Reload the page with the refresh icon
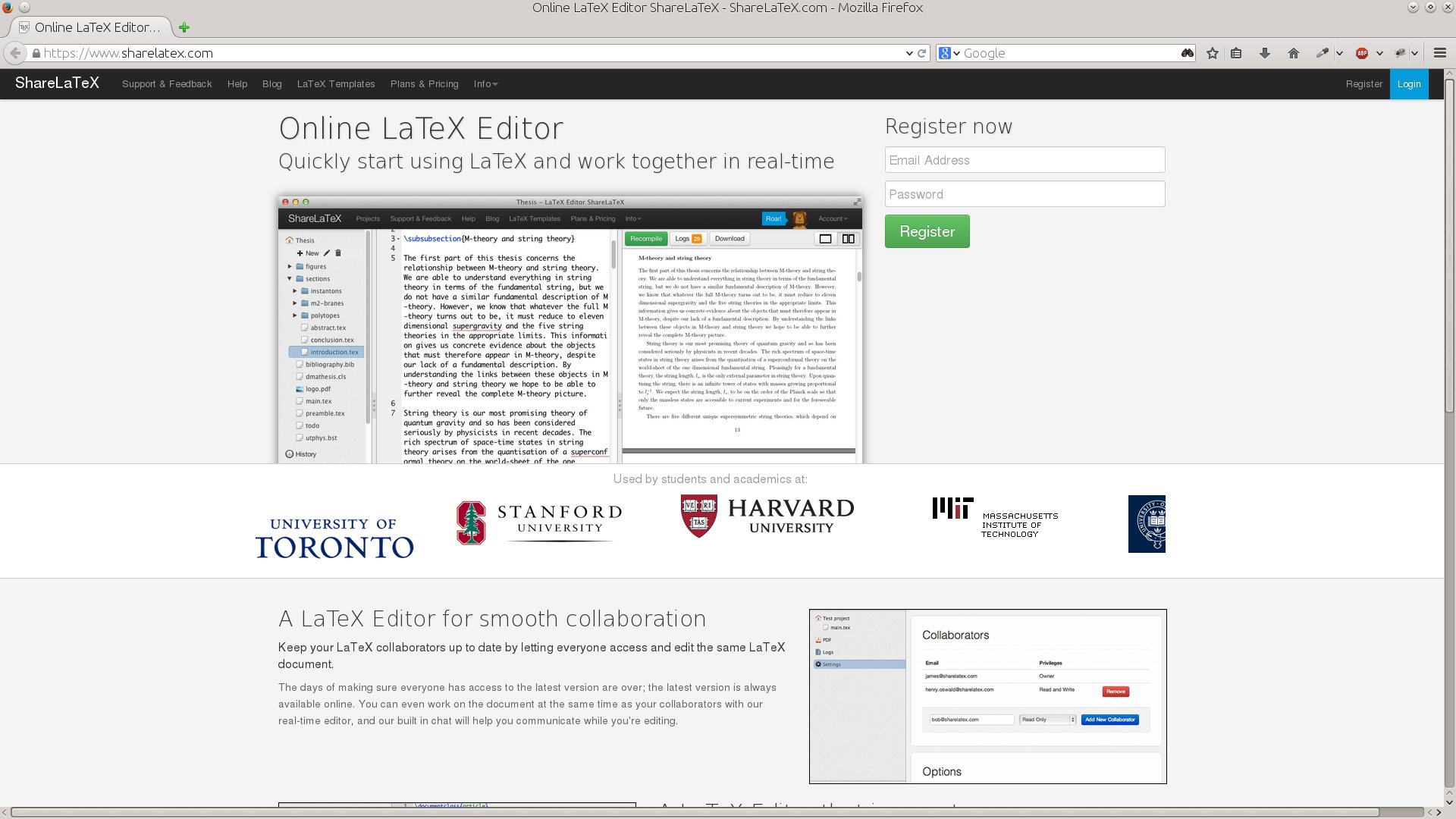This screenshot has width=1456, height=819. tap(922, 53)
